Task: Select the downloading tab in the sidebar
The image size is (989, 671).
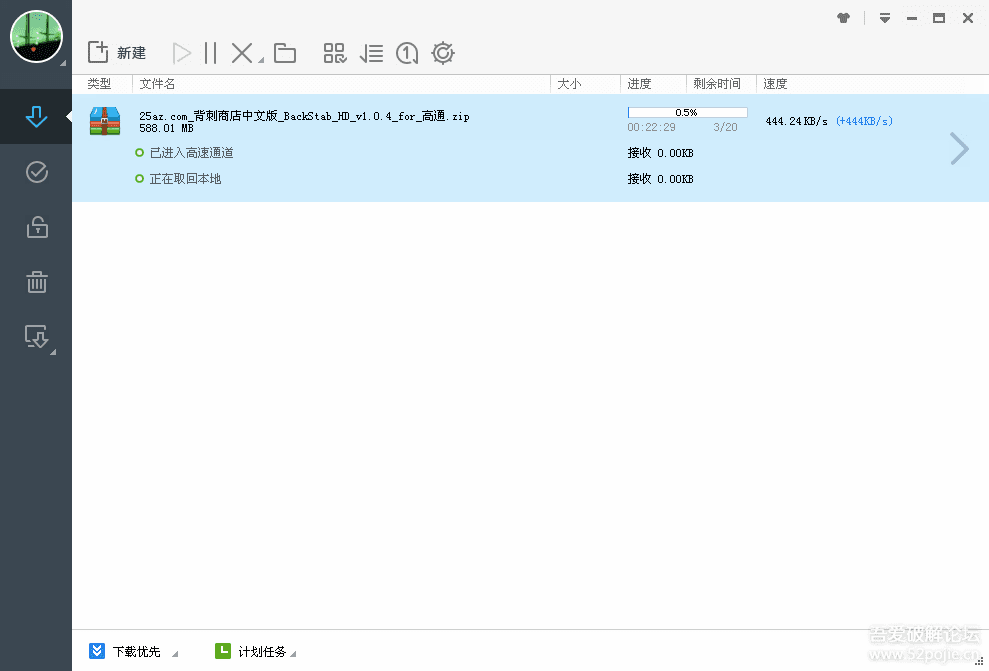Action: click(36, 117)
